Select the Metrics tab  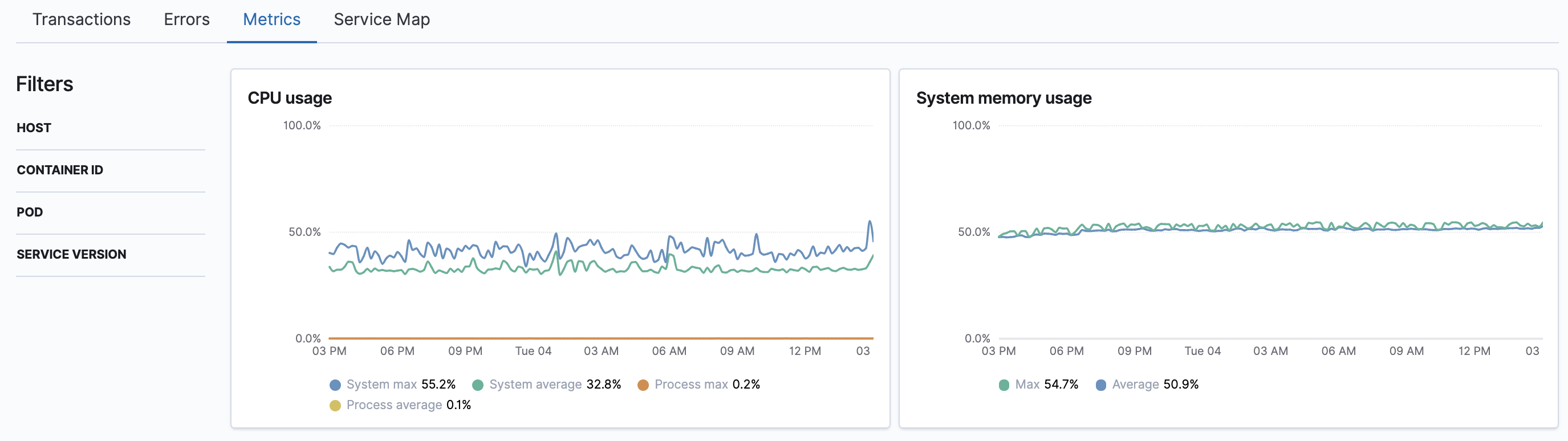271,19
